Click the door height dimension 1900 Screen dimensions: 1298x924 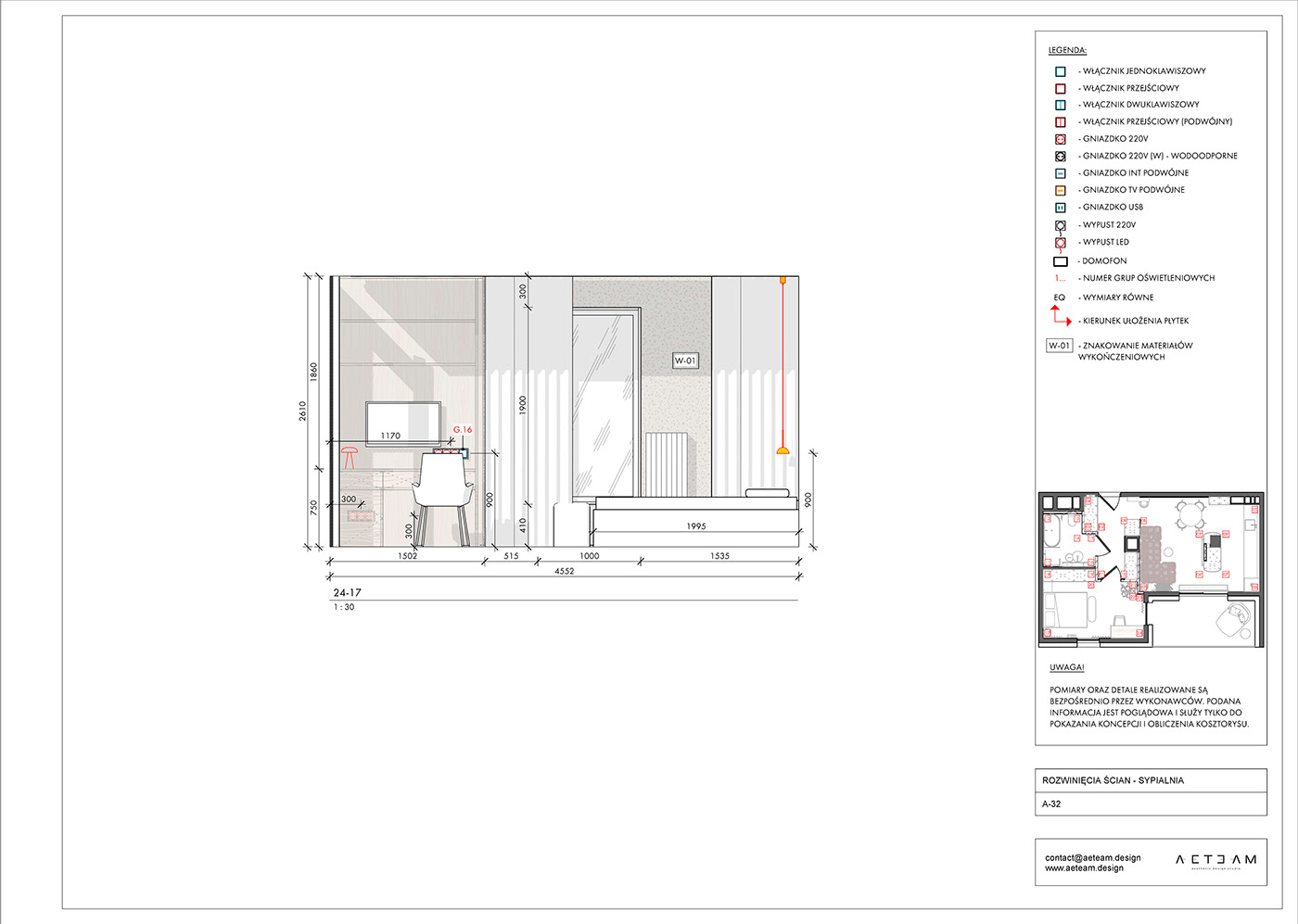(522, 405)
